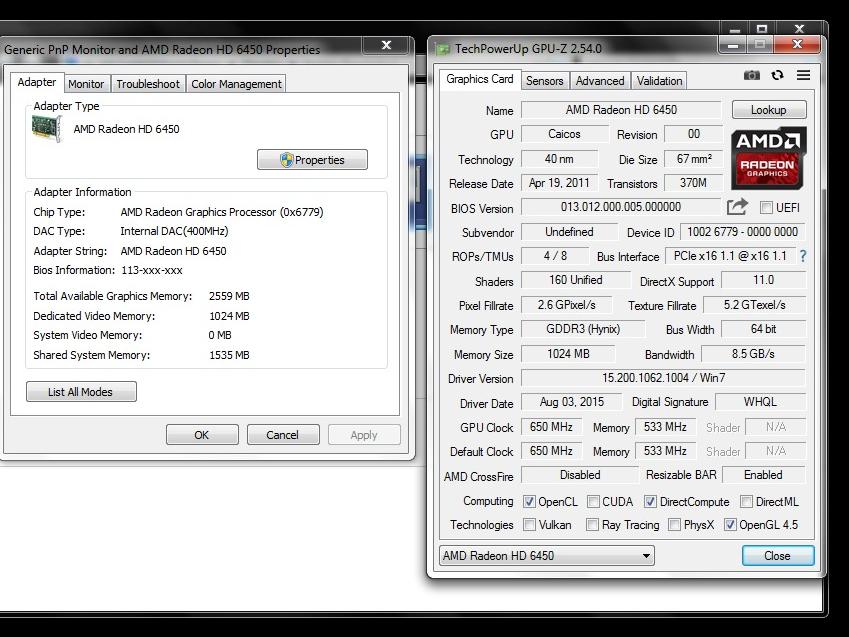Click the Digital Signature value WHQL
Viewport: 849px width, 637px height.
coord(760,402)
